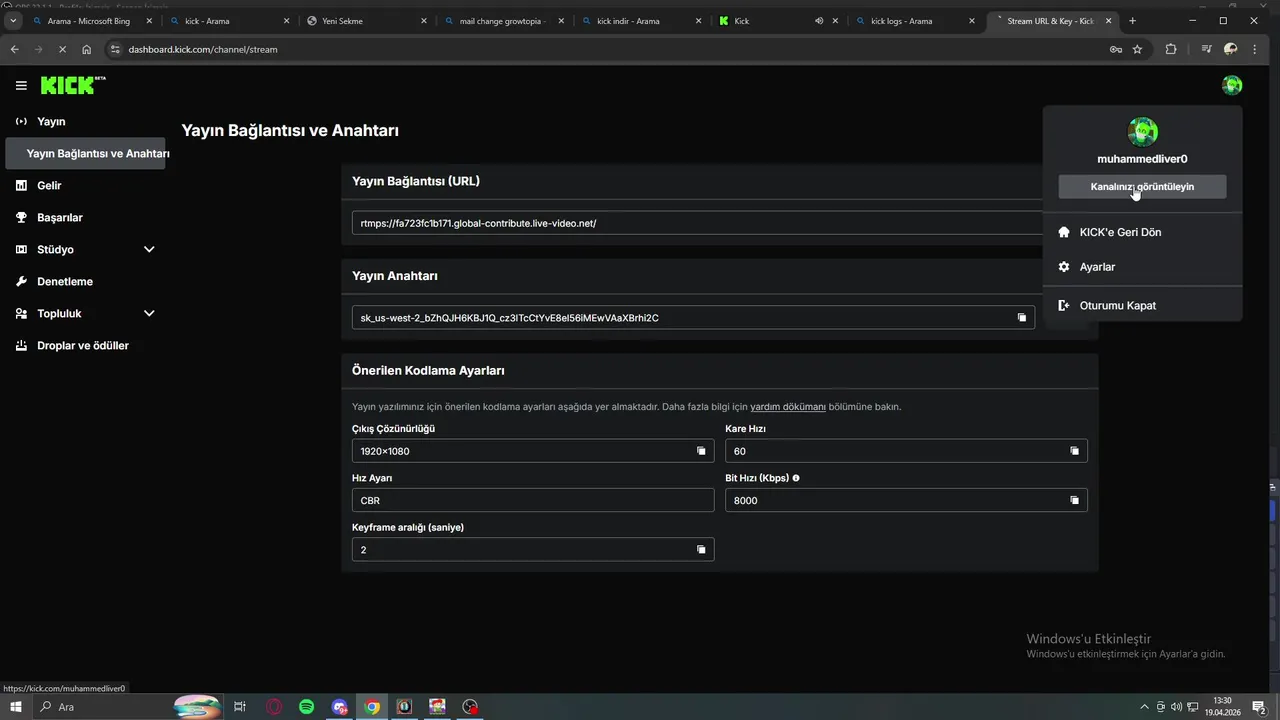Click the browser home button

[x=87, y=49]
